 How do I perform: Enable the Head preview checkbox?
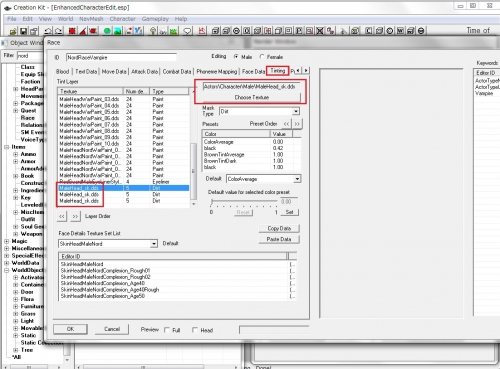(195, 330)
